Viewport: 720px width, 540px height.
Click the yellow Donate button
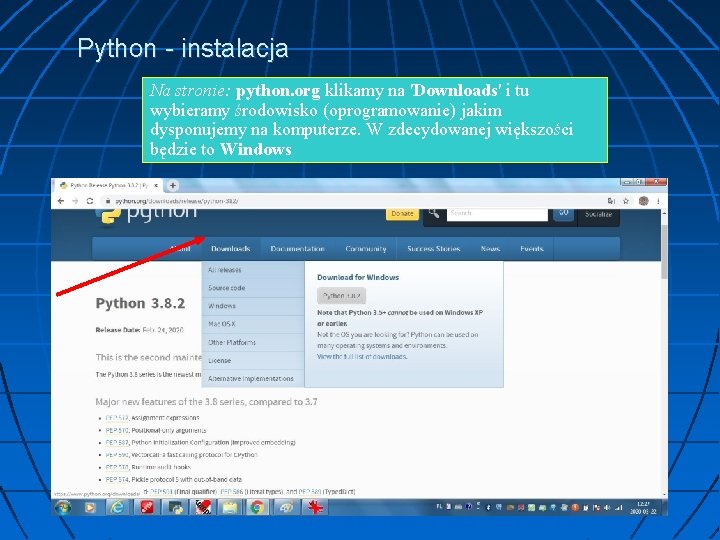coord(402,214)
